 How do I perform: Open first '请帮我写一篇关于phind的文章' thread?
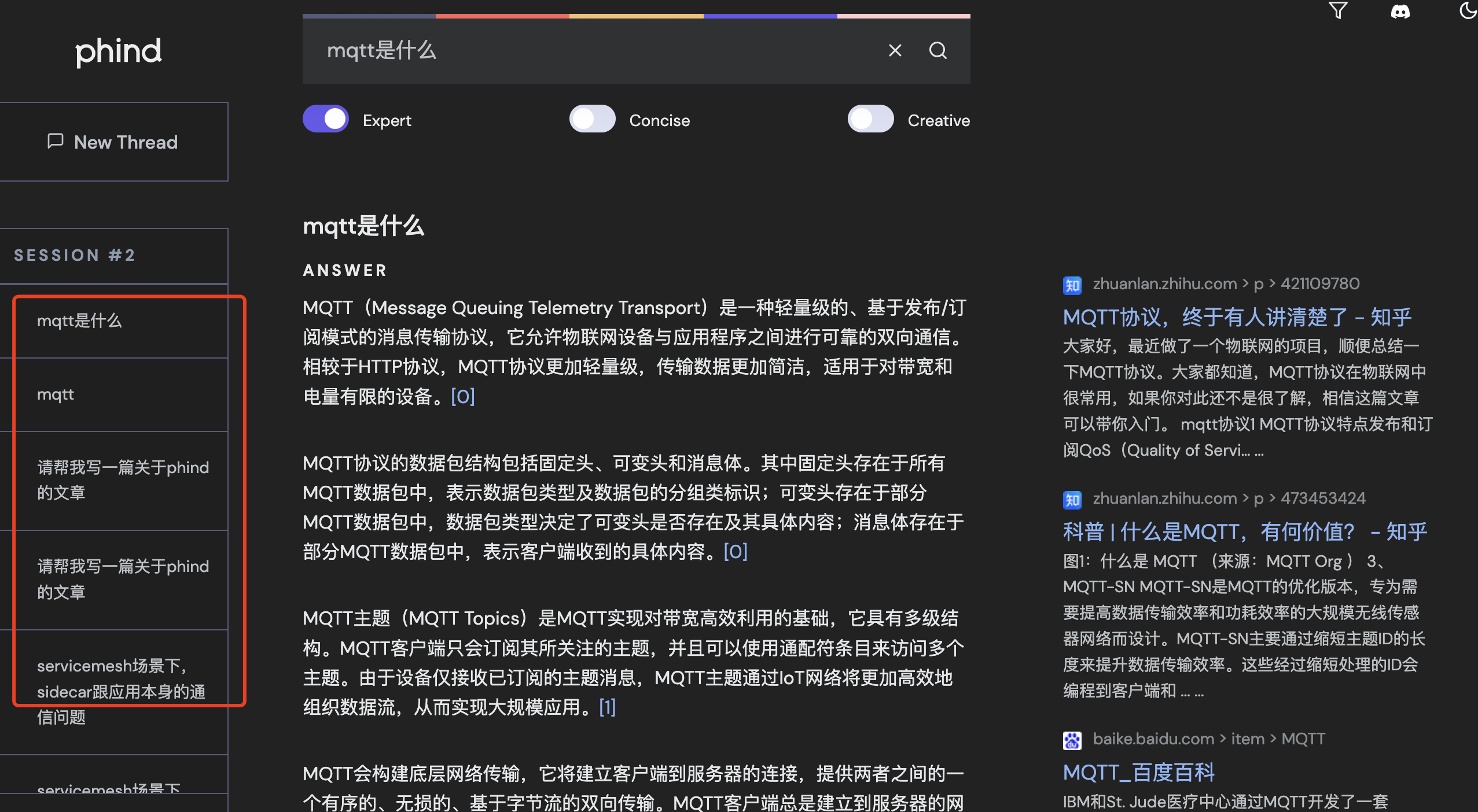point(113,481)
